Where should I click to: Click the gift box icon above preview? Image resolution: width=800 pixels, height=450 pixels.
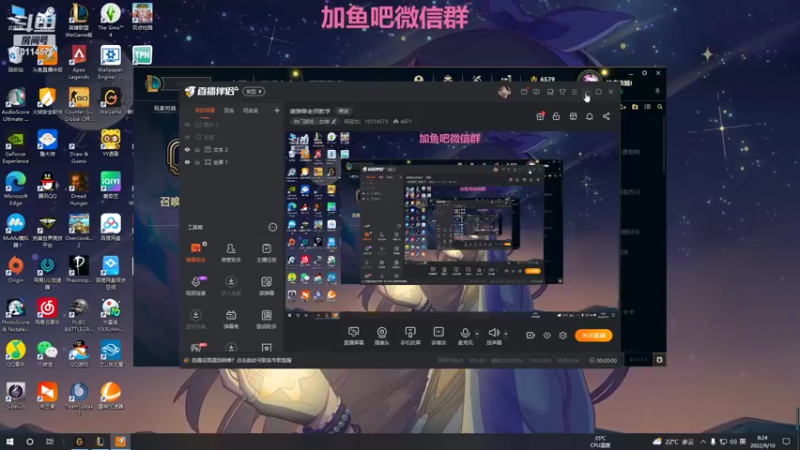point(540,116)
